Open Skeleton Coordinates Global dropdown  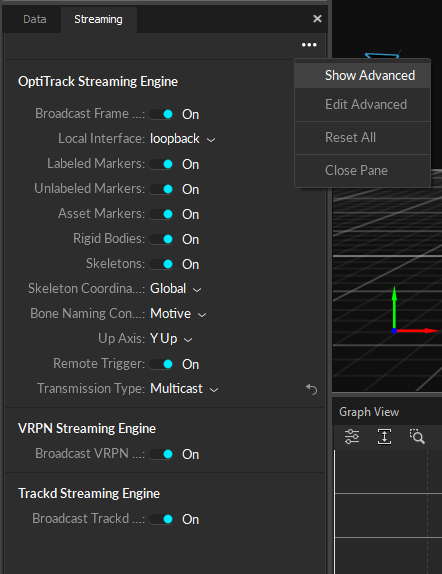click(176, 289)
